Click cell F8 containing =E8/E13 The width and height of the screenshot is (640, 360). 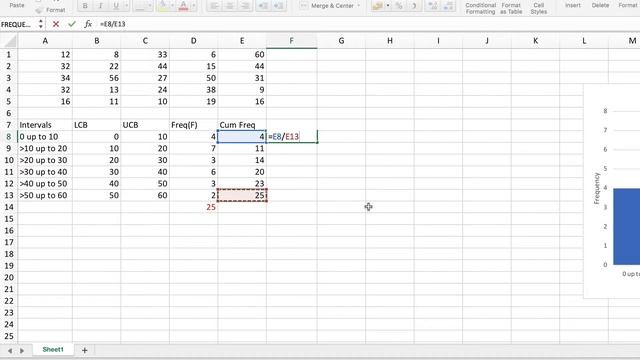tap(291, 137)
